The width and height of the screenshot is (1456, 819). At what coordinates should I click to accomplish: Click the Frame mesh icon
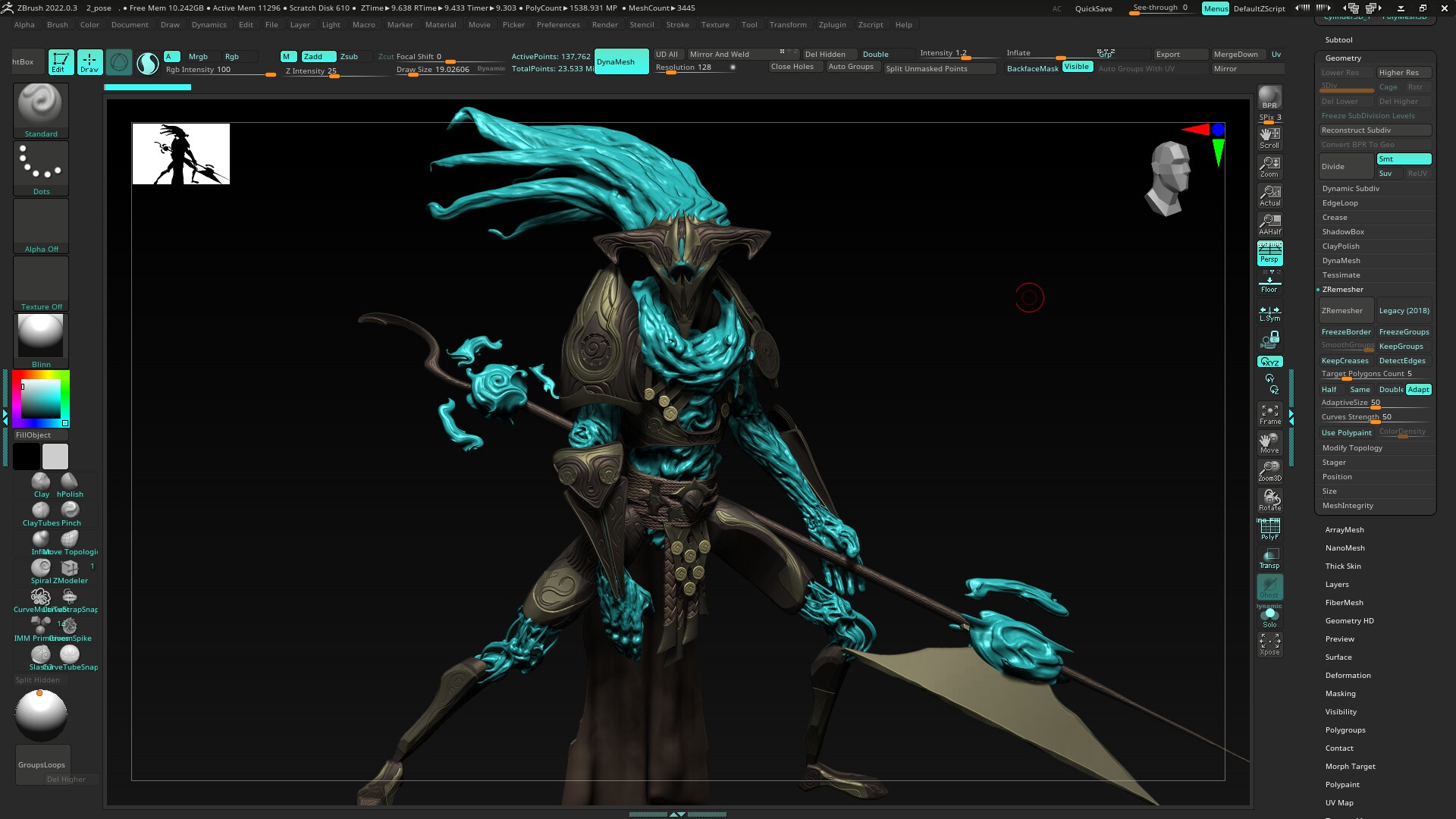[1269, 414]
